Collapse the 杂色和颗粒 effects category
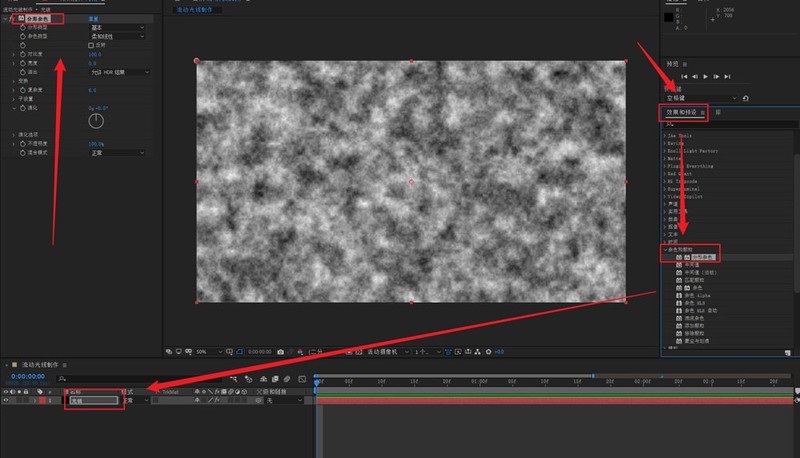 pos(667,249)
